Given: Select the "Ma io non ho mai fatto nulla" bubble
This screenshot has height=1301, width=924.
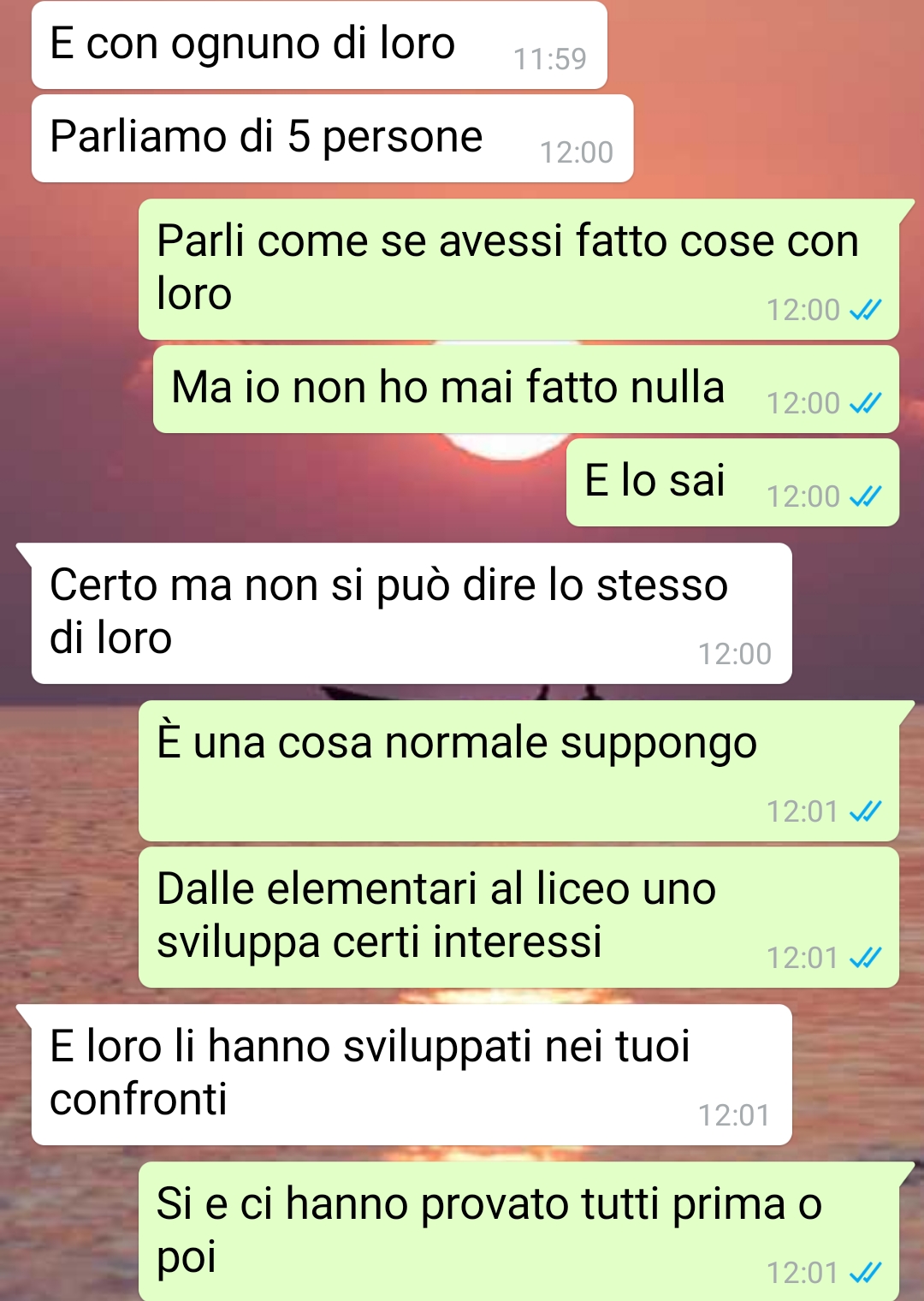Looking at the screenshot, I should [525, 389].
